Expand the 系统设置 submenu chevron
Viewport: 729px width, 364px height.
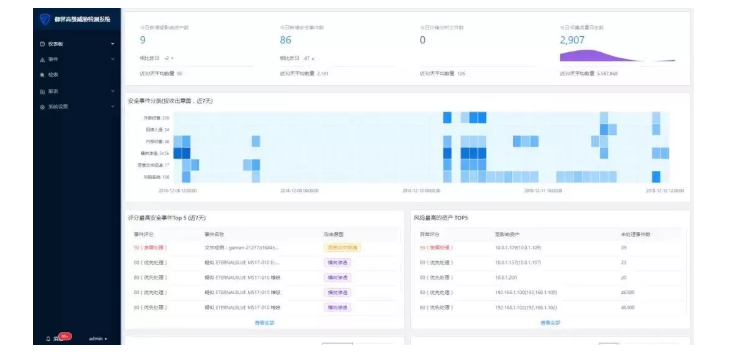[x=113, y=106]
